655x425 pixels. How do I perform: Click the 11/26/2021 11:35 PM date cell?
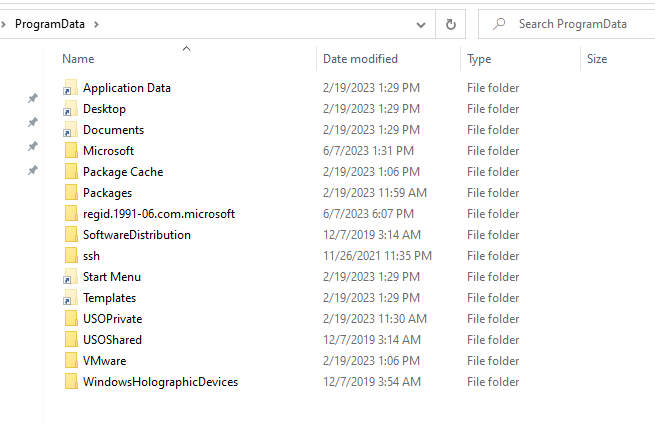coord(377,256)
